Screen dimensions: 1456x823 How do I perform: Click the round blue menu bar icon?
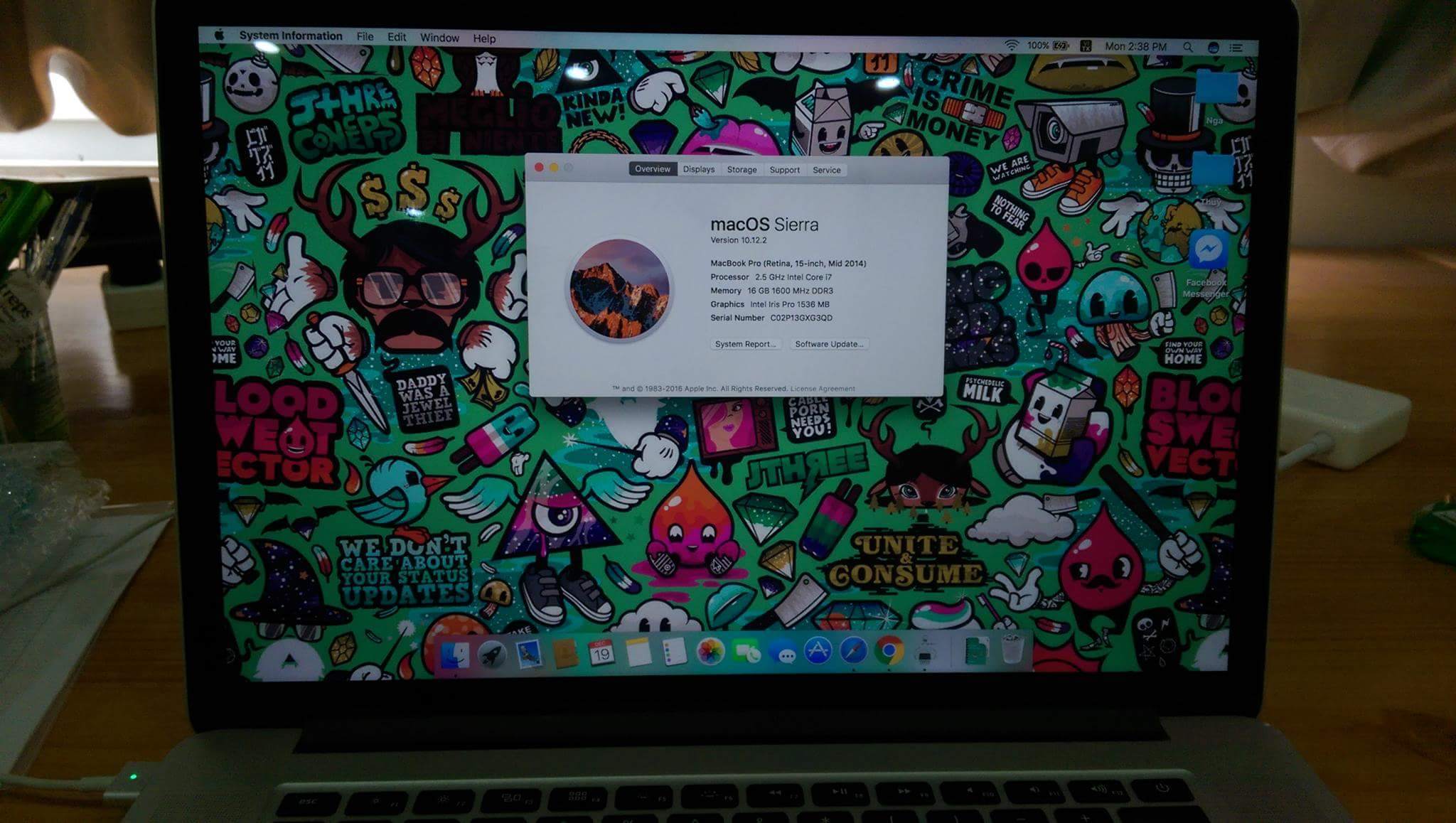pyautogui.click(x=1214, y=48)
